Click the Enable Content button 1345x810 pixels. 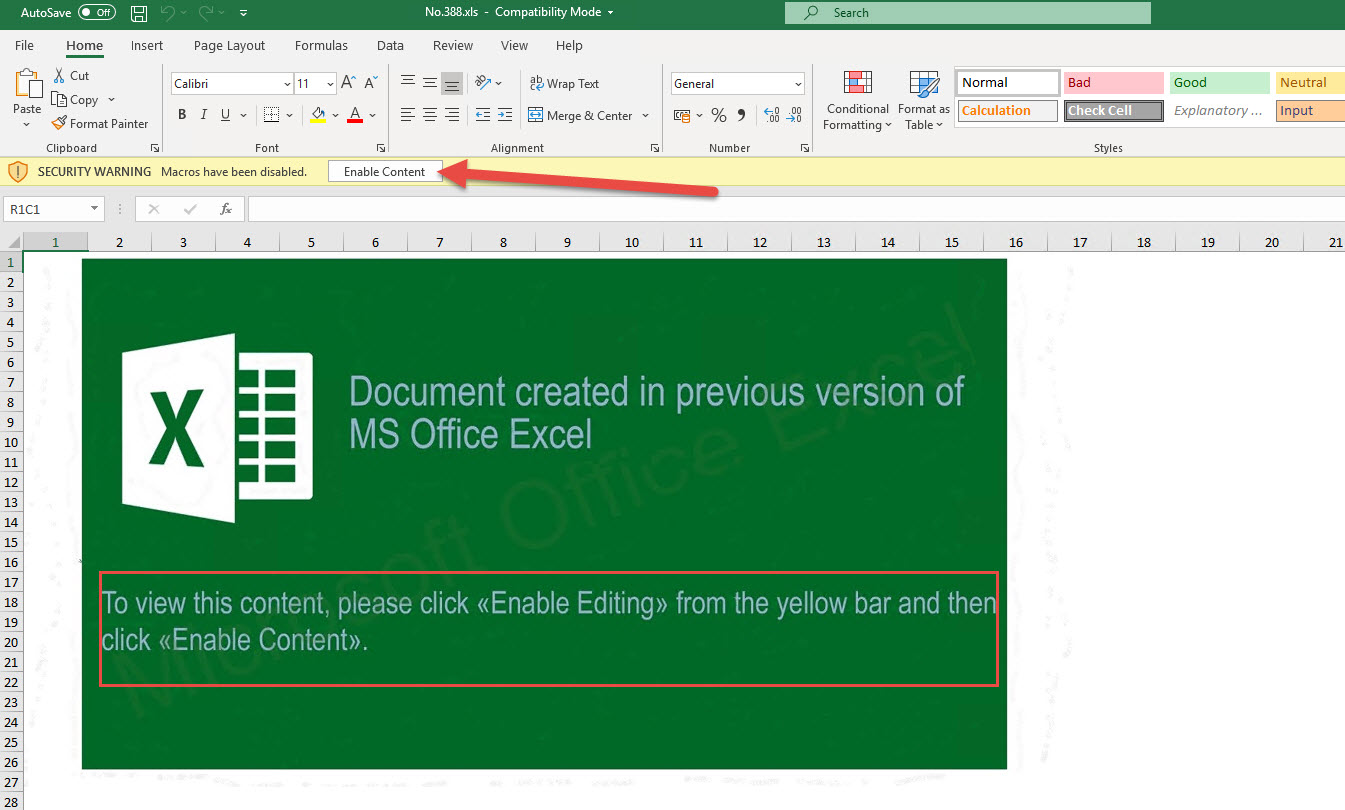click(x=385, y=172)
